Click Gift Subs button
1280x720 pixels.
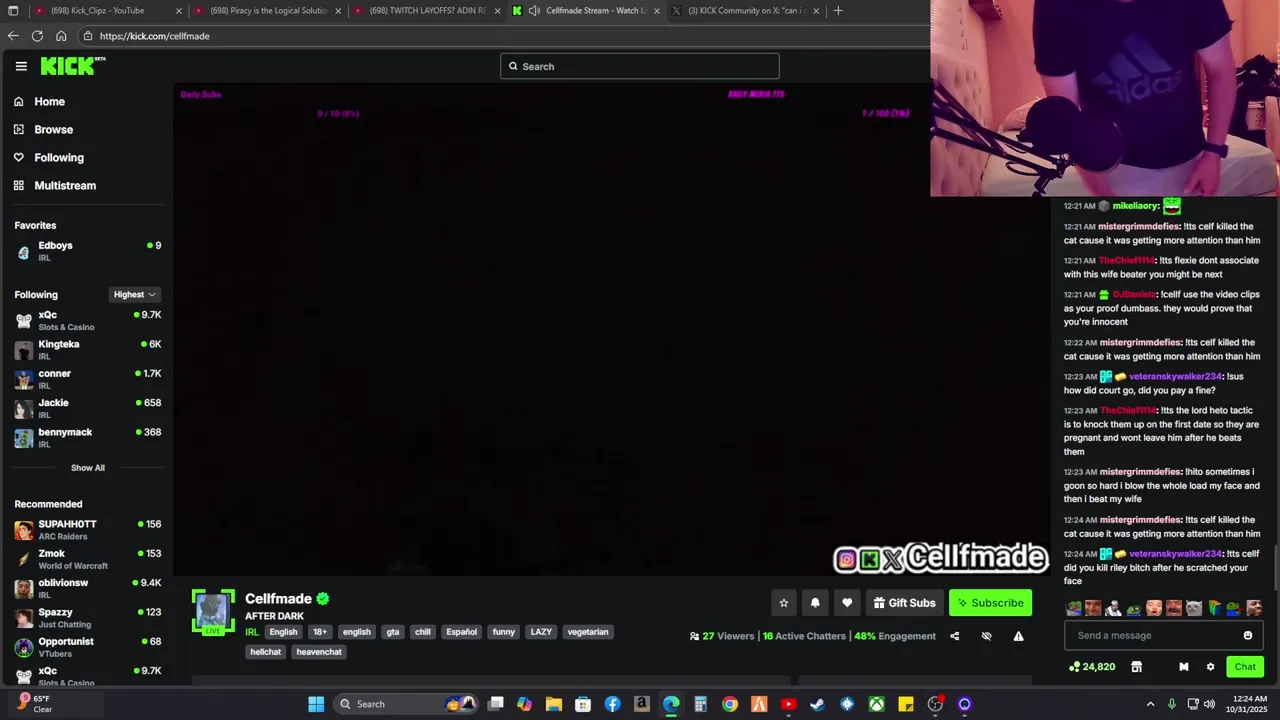click(904, 603)
